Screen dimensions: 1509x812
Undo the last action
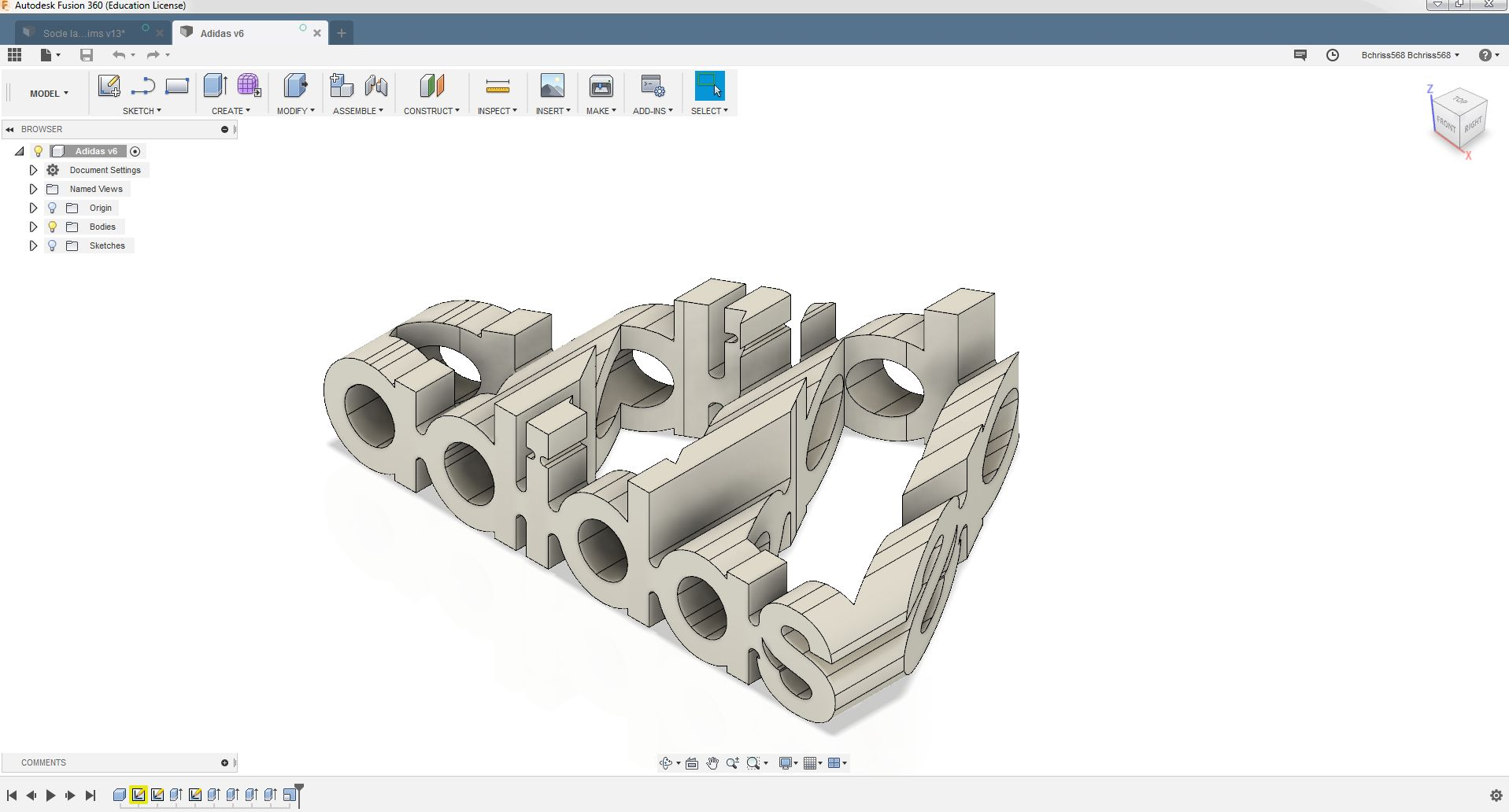tap(119, 54)
